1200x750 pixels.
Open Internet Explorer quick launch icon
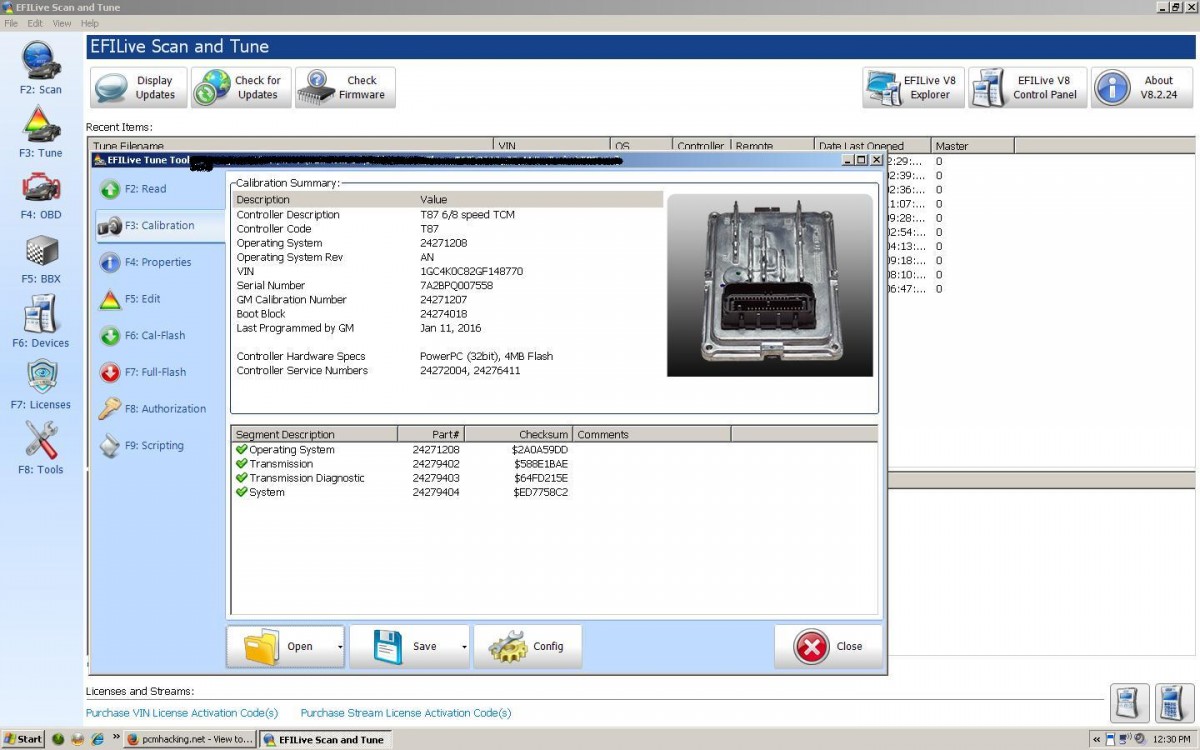pyautogui.click(x=98, y=739)
